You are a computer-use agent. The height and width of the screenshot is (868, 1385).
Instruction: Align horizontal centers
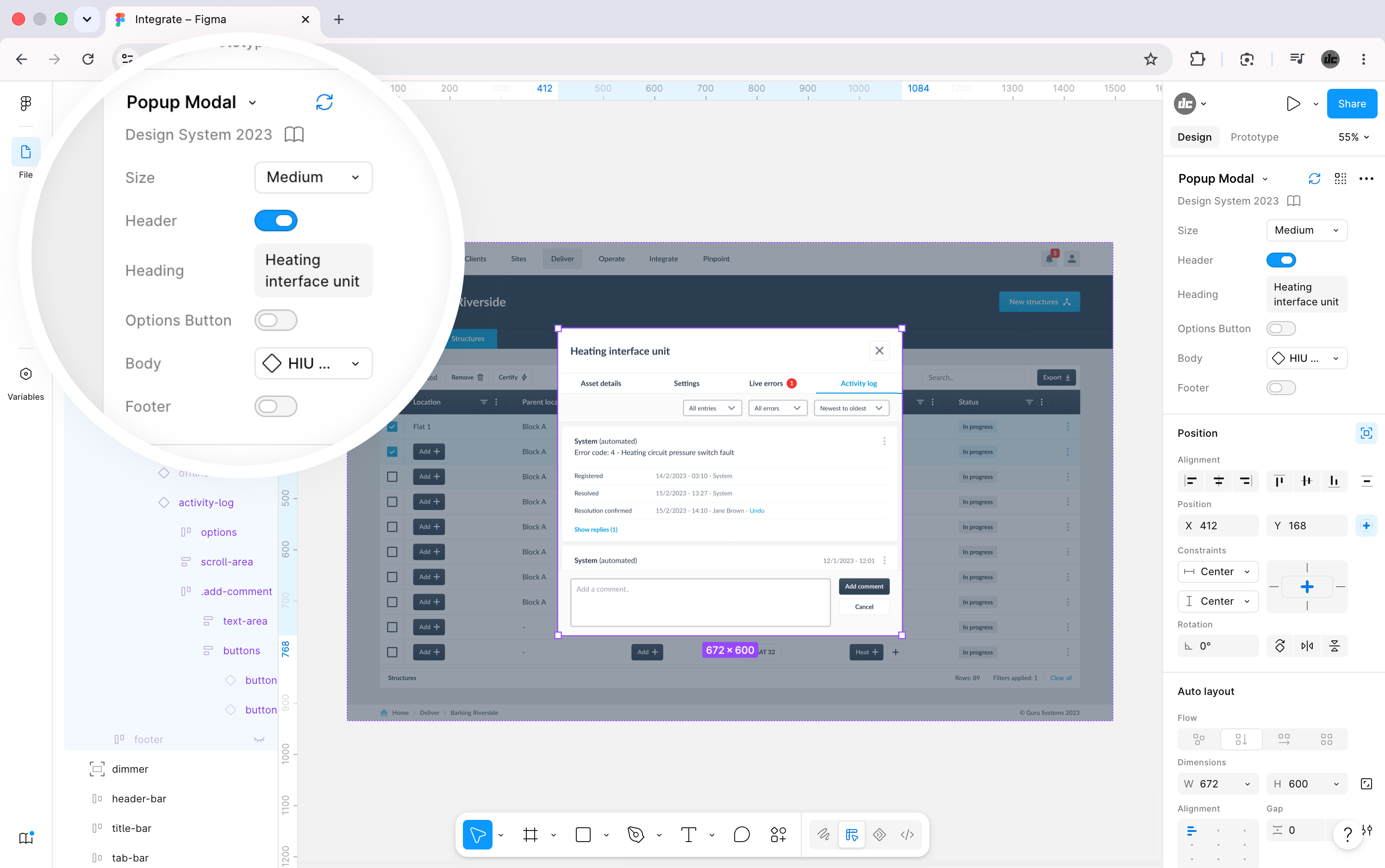coord(1218,481)
